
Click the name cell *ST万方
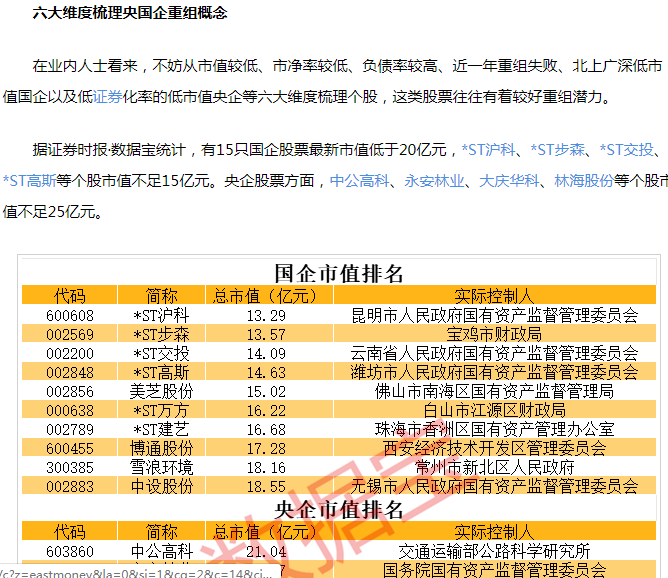[161, 411]
